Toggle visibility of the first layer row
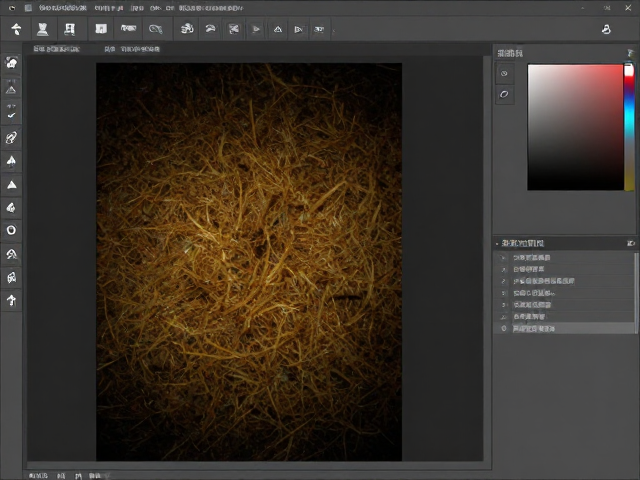 503,258
